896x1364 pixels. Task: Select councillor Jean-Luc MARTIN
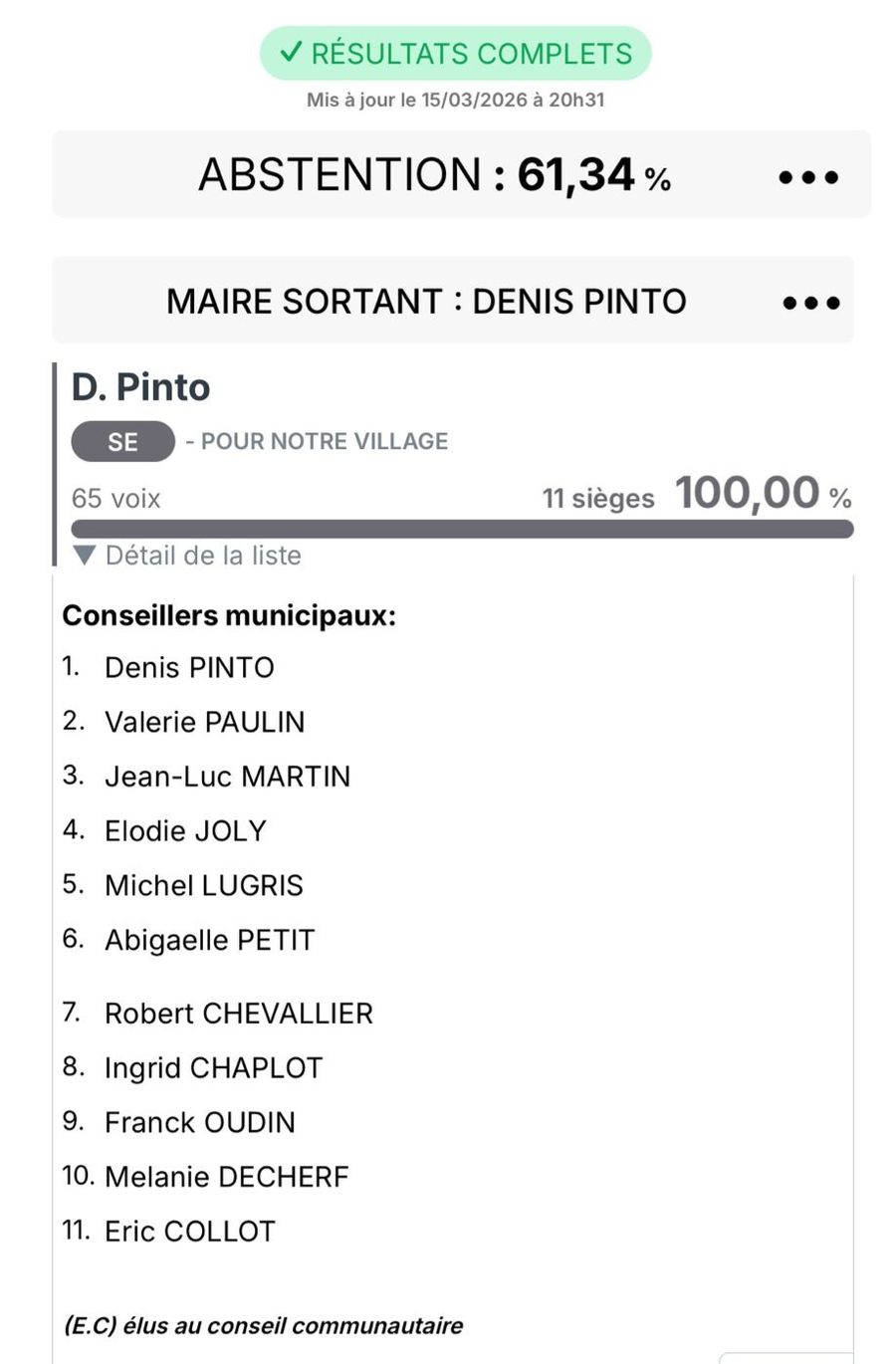227,777
